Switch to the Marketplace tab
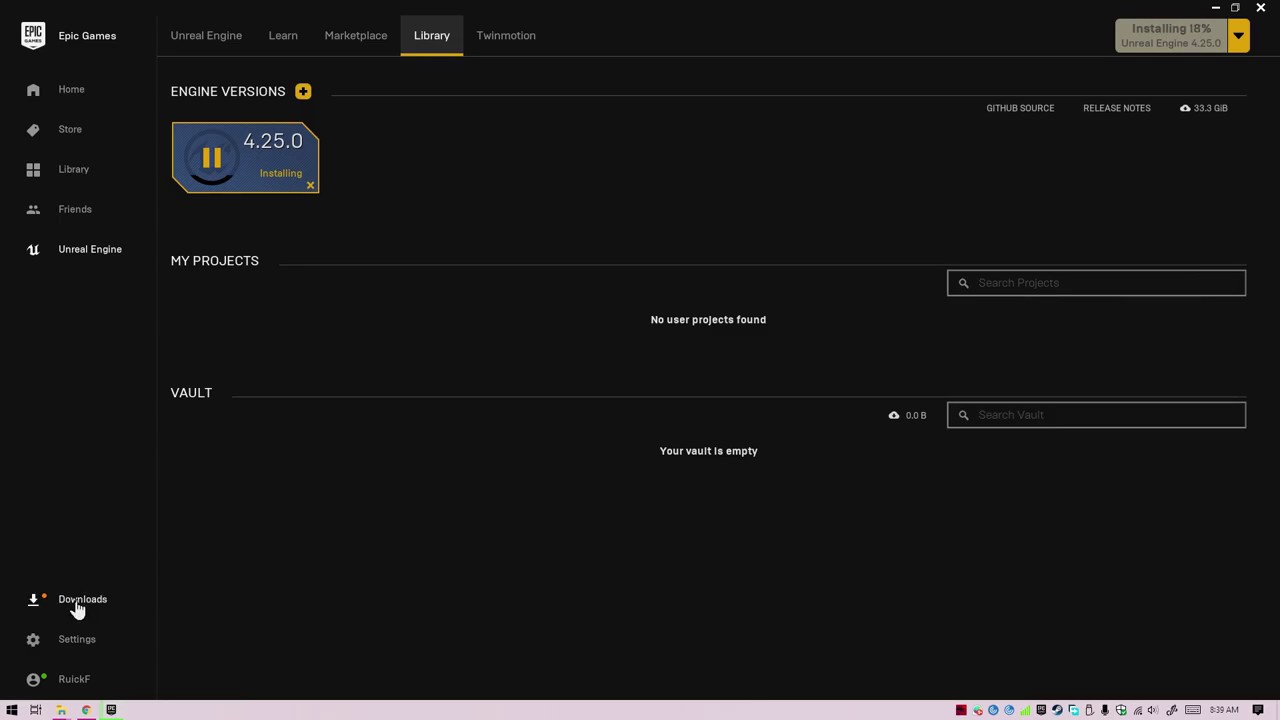Image resolution: width=1280 pixels, height=720 pixels. coord(356,35)
